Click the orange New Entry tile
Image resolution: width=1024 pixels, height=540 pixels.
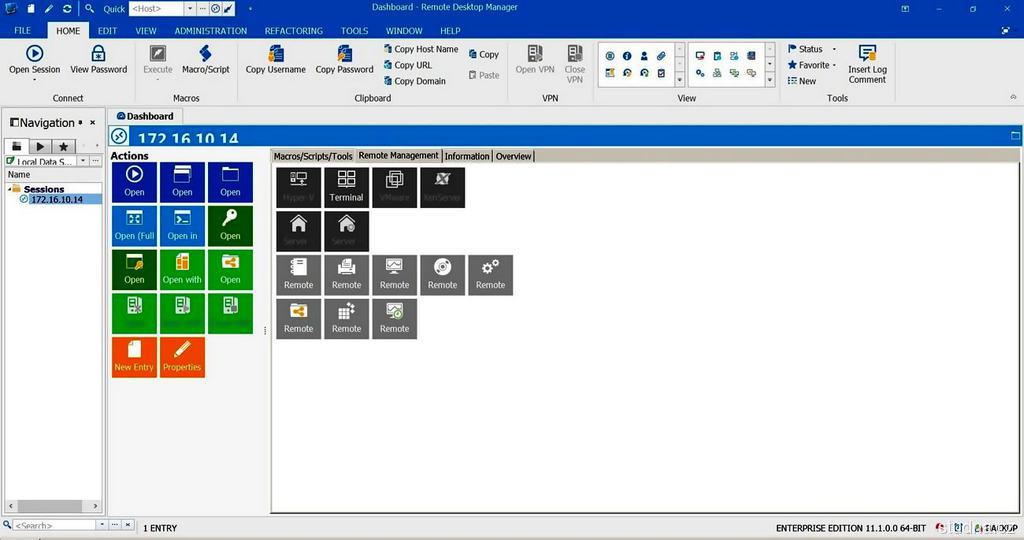(133, 357)
